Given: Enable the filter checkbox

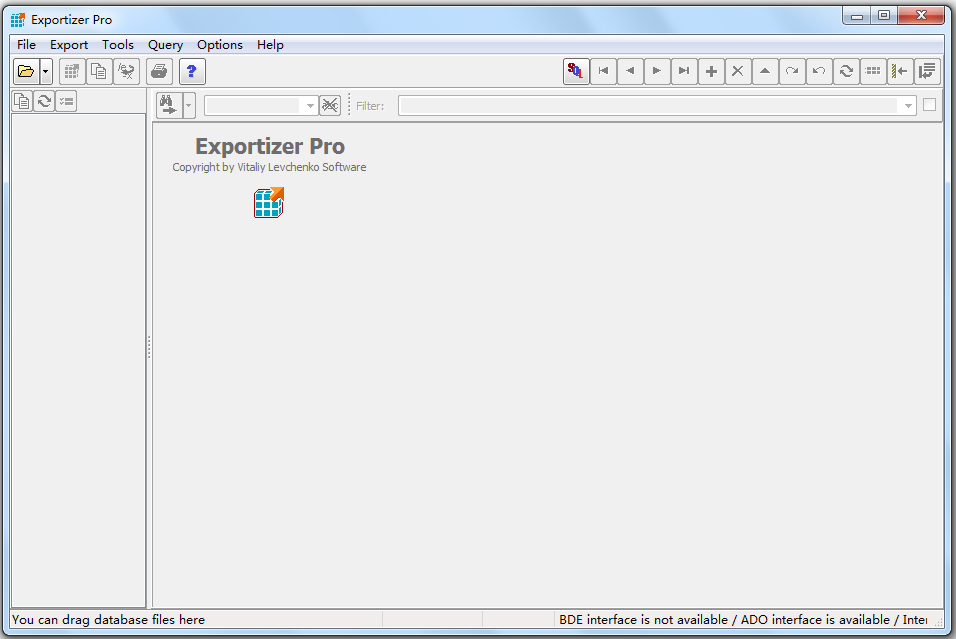Looking at the screenshot, I should [x=929, y=105].
